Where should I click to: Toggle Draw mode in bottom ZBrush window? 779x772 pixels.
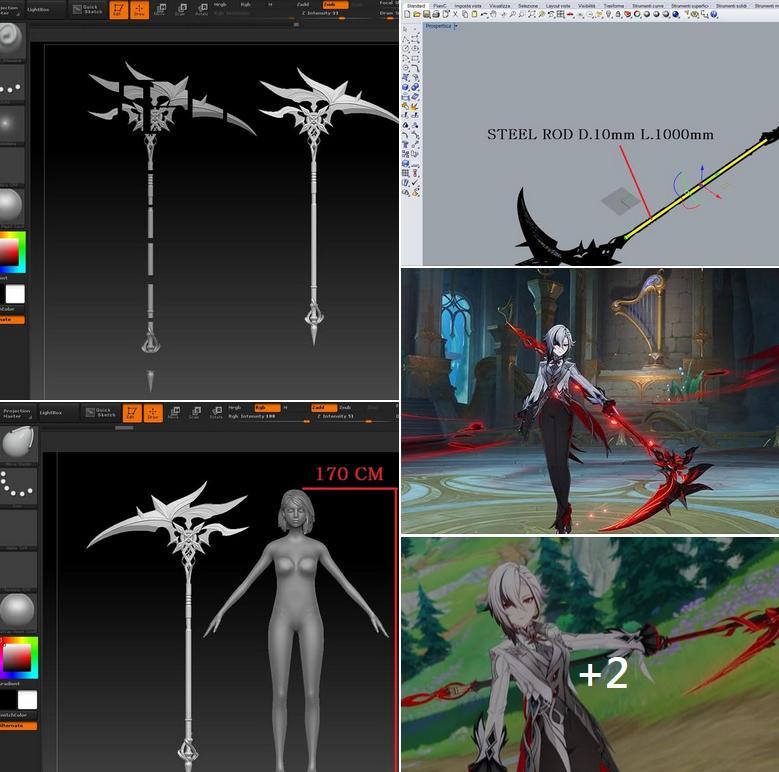(153, 413)
